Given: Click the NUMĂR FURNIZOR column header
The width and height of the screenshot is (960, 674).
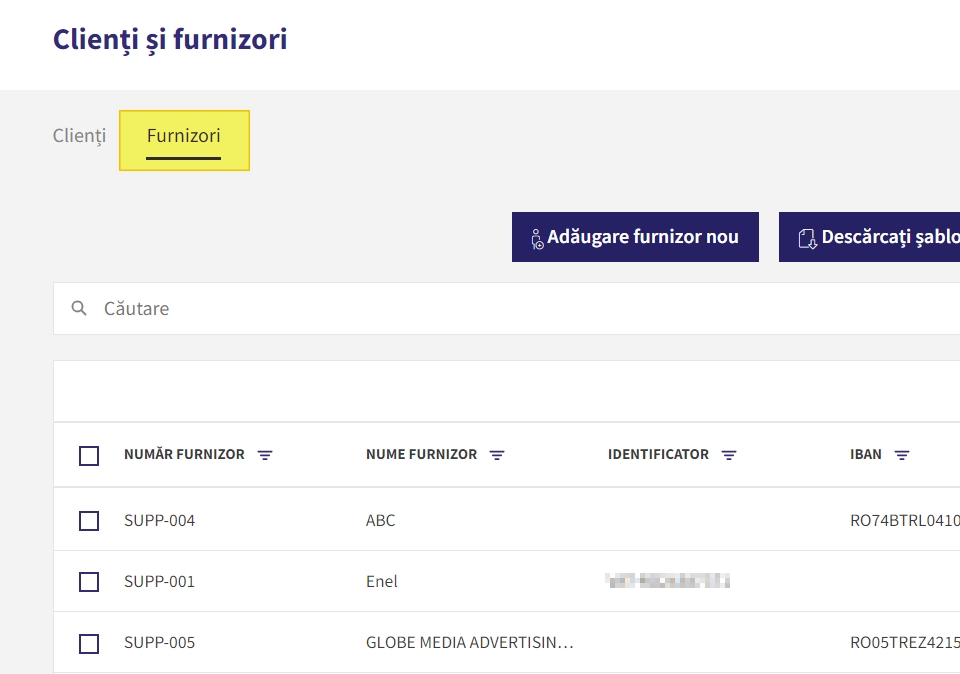Looking at the screenshot, I should pos(184,454).
